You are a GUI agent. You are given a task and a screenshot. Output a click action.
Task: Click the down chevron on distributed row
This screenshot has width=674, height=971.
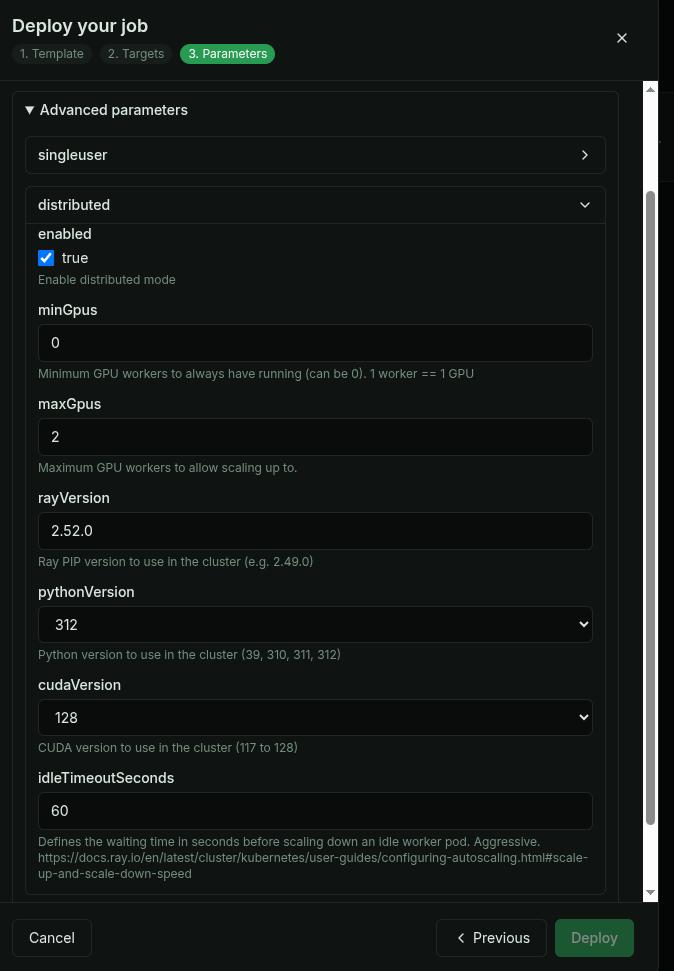(x=585, y=205)
